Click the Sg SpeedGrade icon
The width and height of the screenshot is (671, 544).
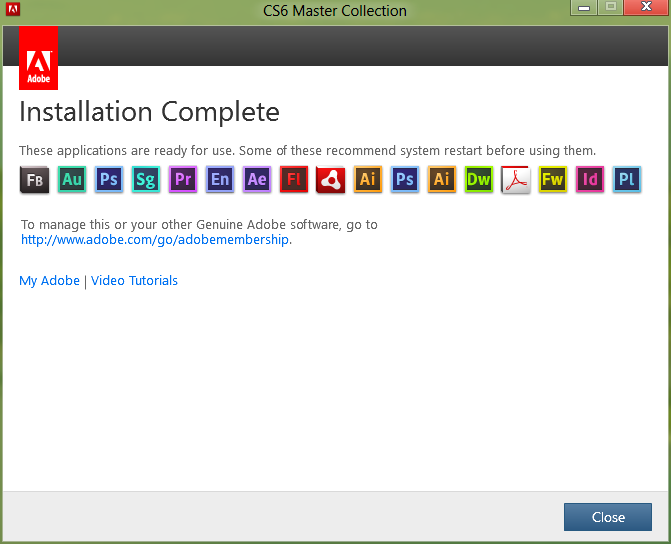point(146,179)
